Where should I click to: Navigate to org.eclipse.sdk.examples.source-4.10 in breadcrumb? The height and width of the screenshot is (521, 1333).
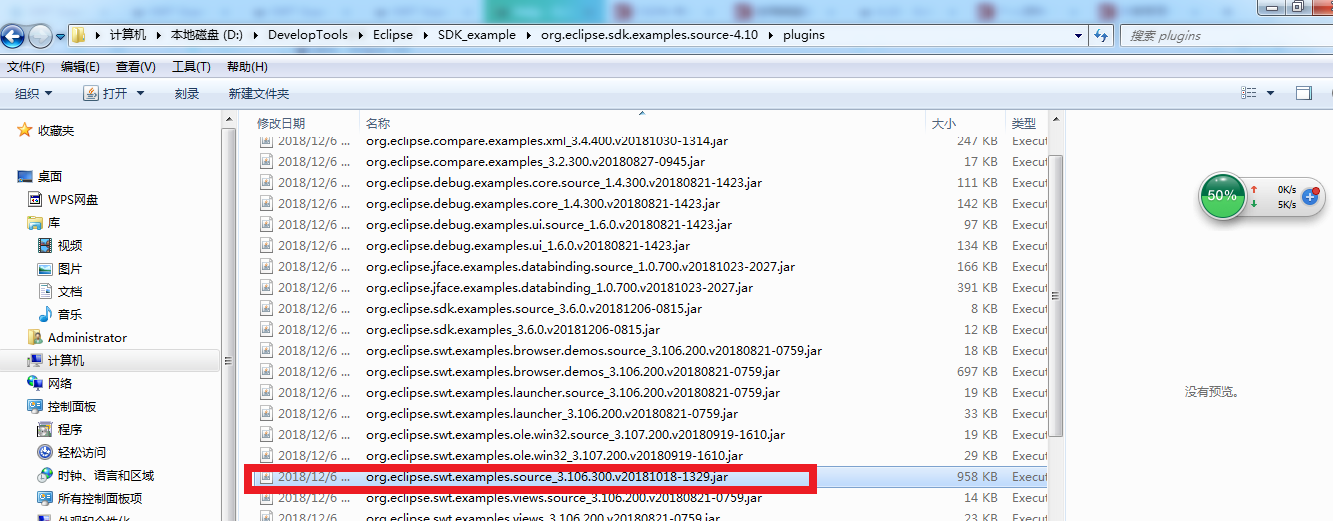coord(649,35)
